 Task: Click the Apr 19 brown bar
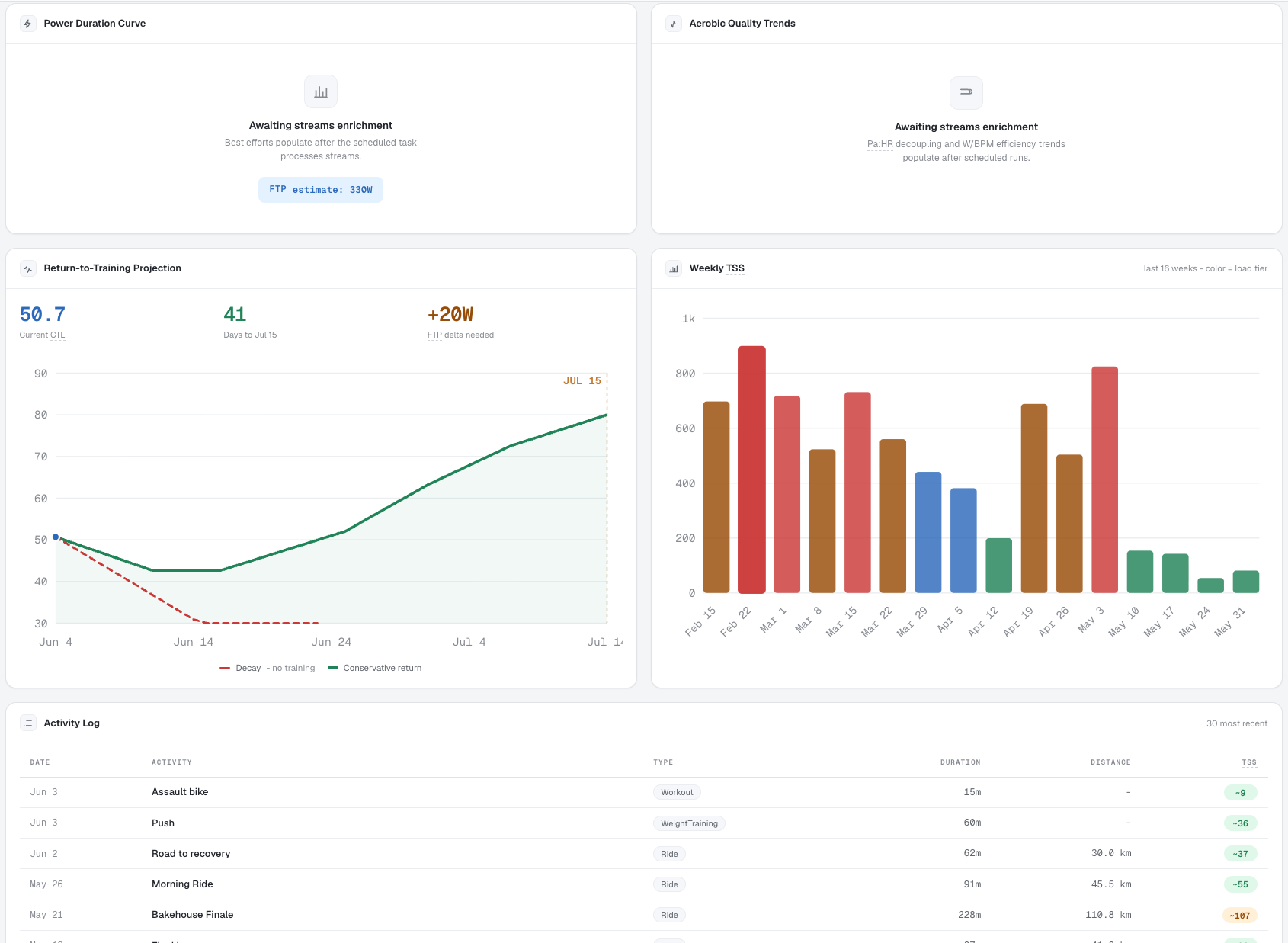click(1034, 499)
